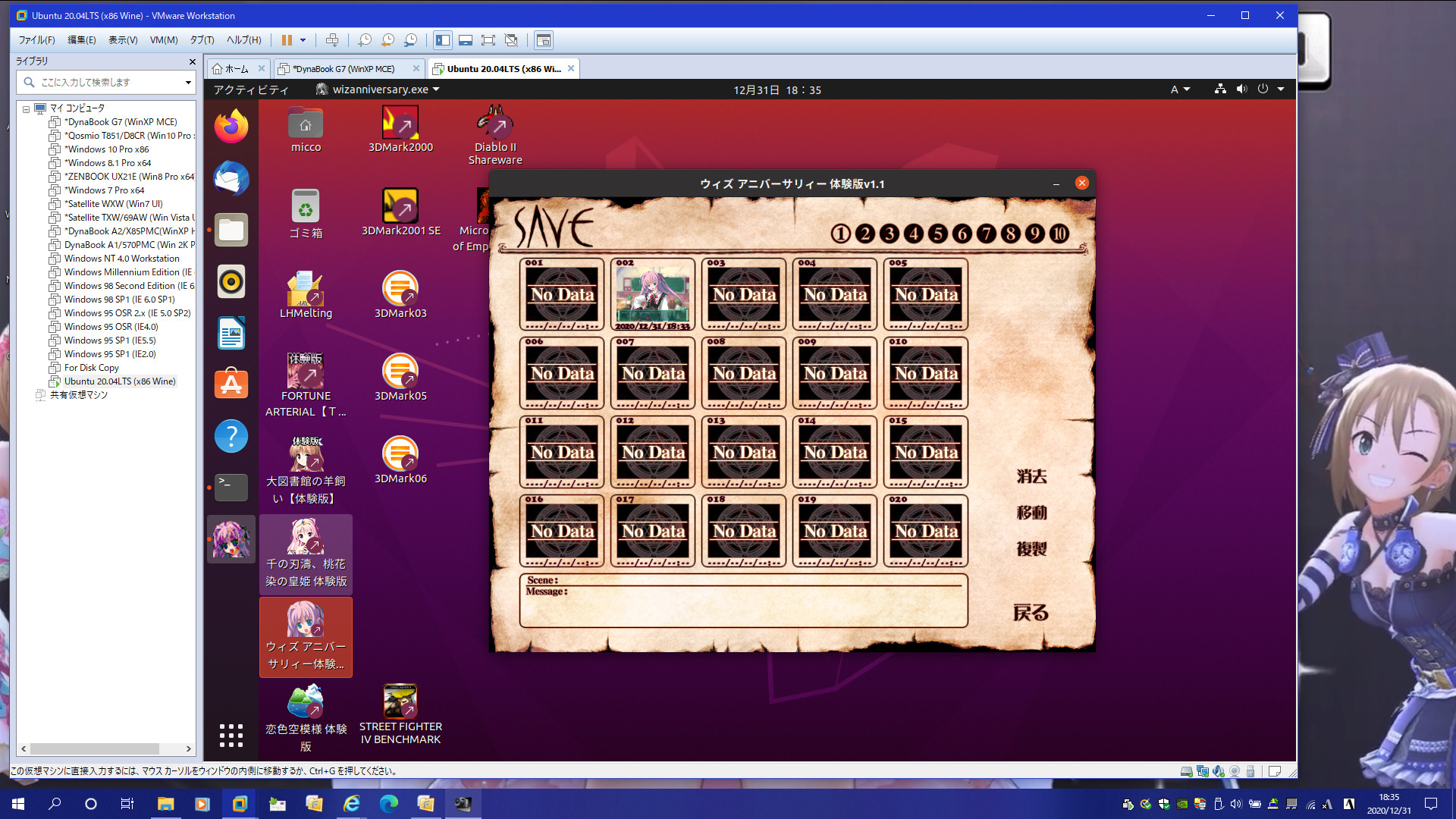Collapse the マイ コンピュータ tree node
This screenshot has width=1456, height=819.
click(26, 108)
